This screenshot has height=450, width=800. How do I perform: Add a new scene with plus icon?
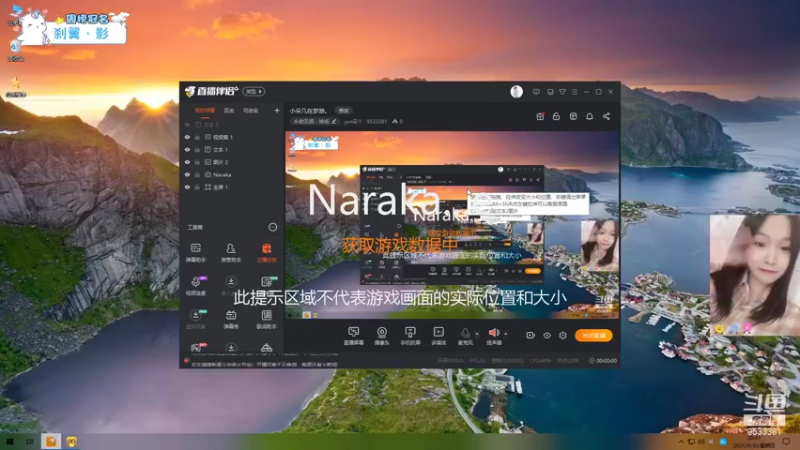coord(277,110)
